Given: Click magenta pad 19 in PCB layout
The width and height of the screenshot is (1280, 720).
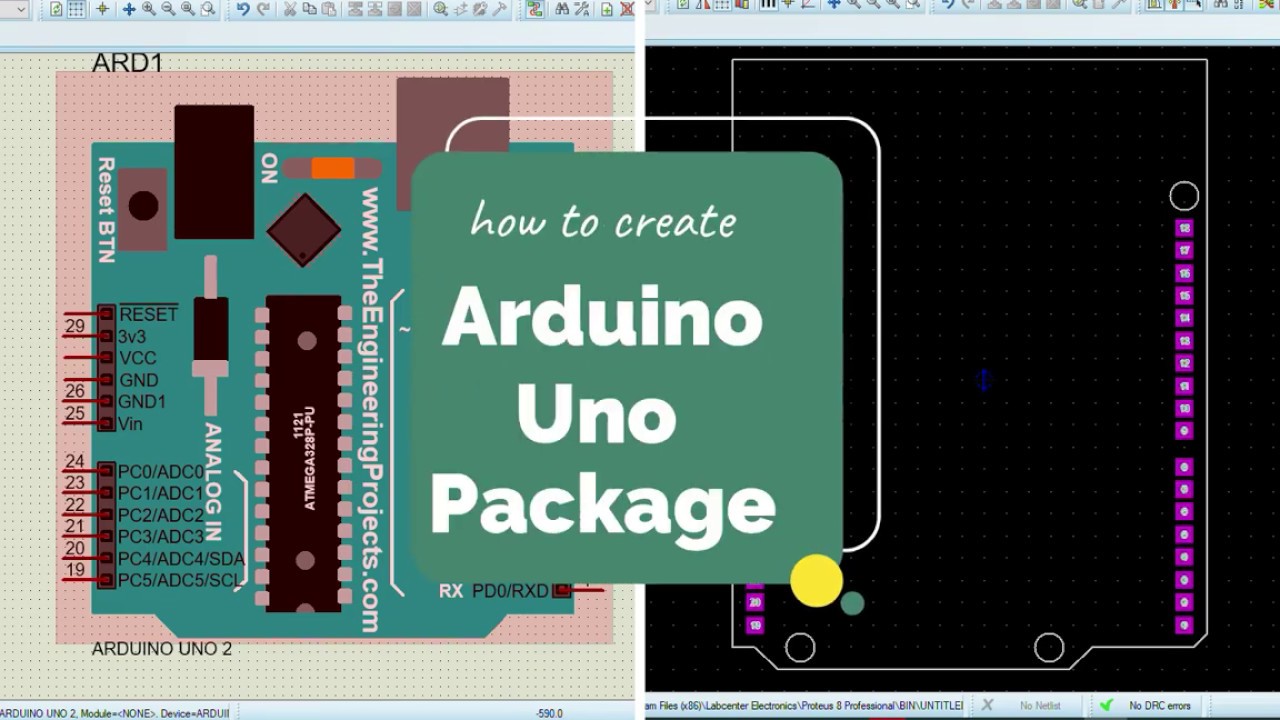Looking at the screenshot, I should (755, 626).
